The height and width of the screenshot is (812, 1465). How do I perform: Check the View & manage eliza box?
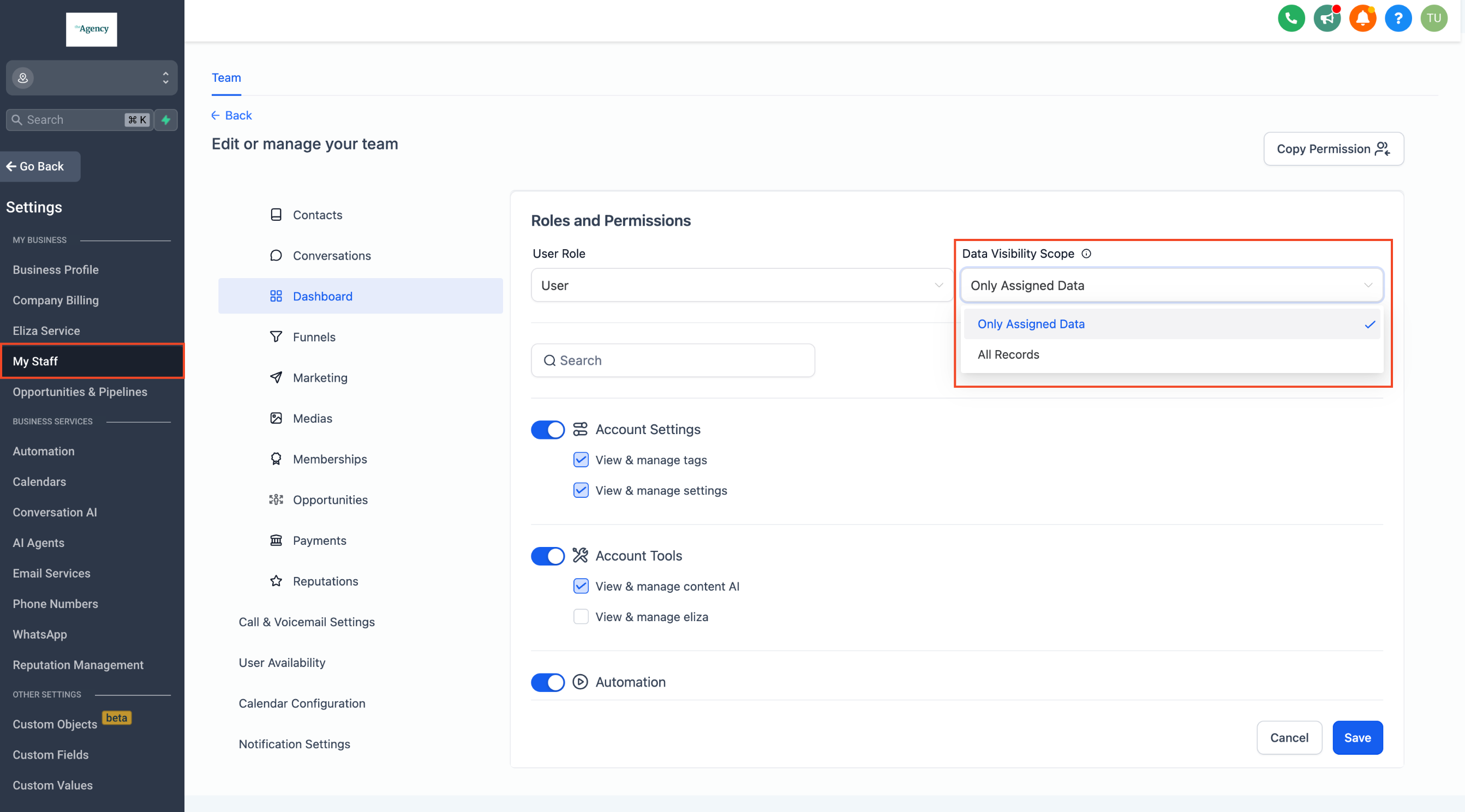[581, 617]
